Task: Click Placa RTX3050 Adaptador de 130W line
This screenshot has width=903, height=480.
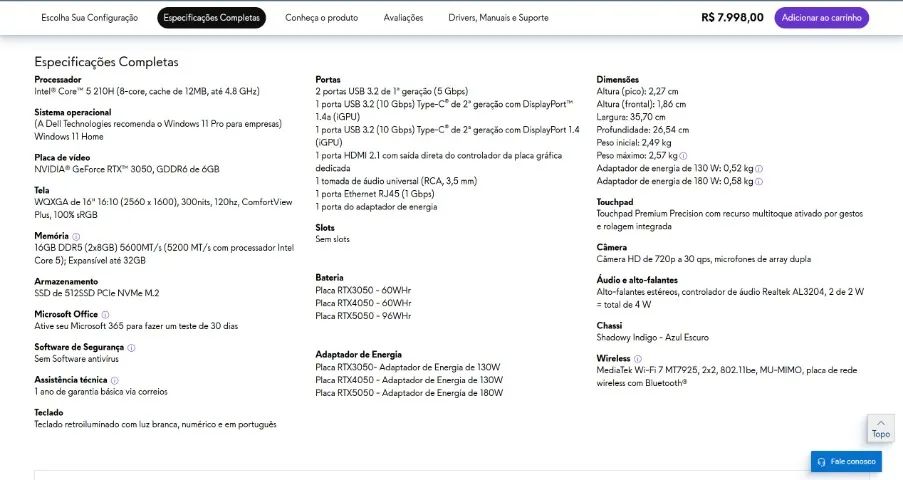Action: 408,367
